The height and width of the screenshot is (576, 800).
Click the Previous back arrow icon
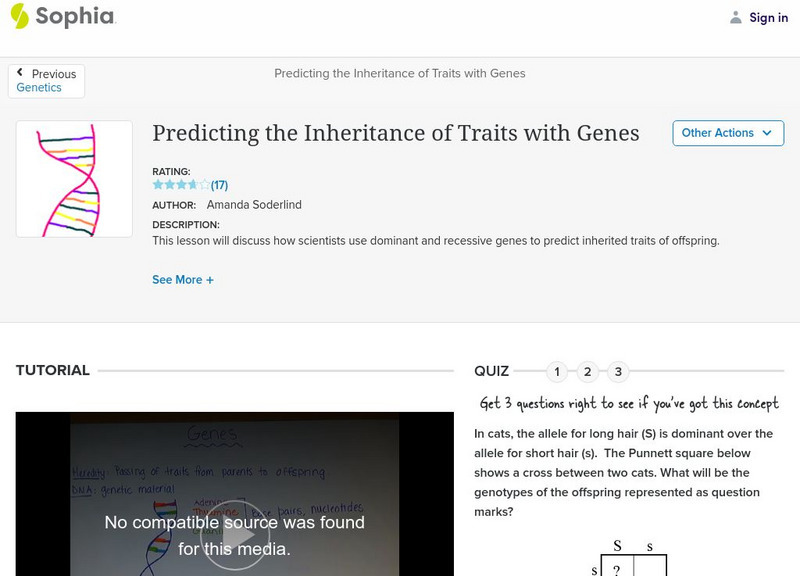(20, 74)
